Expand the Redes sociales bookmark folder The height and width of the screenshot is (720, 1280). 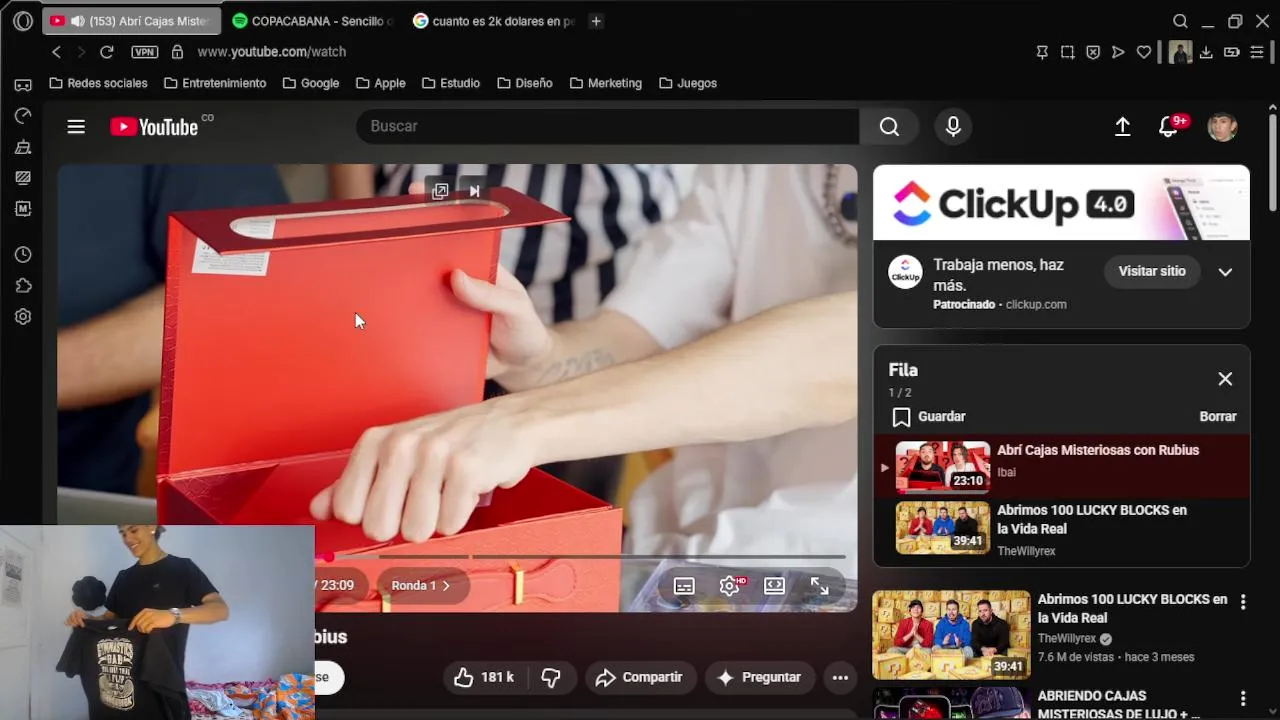pyautogui.click(x=98, y=83)
